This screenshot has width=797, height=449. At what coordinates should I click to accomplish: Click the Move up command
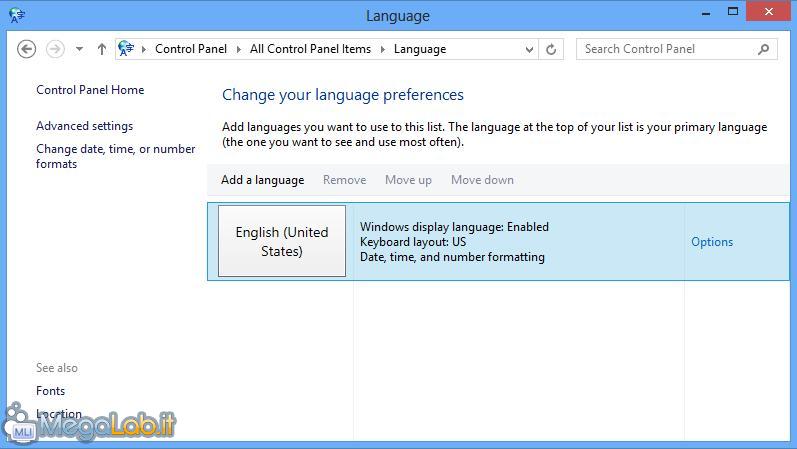pyautogui.click(x=408, y=180)
